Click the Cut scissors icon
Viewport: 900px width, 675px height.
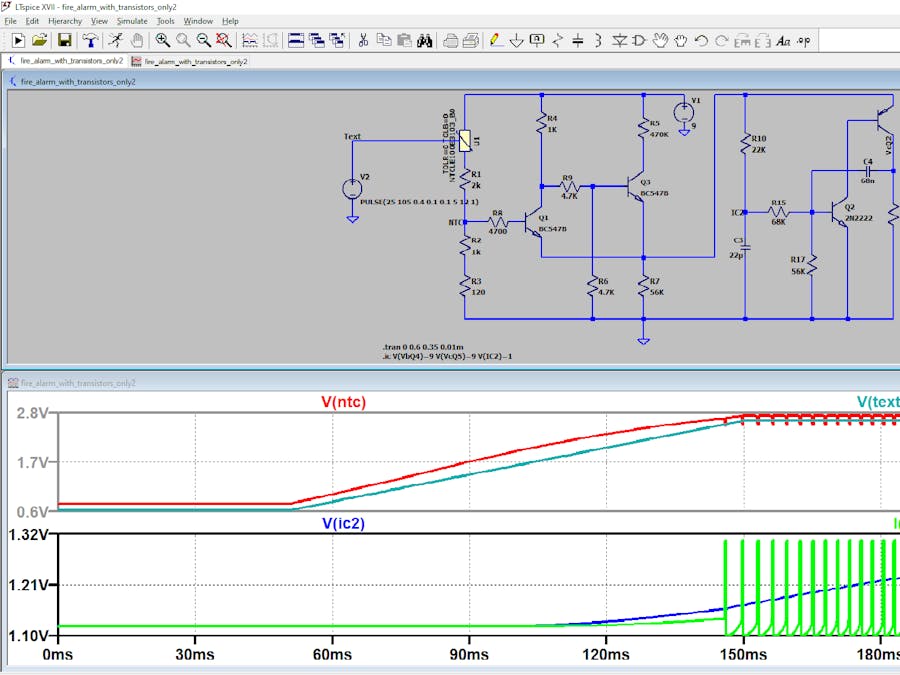[x=363, y=40]
